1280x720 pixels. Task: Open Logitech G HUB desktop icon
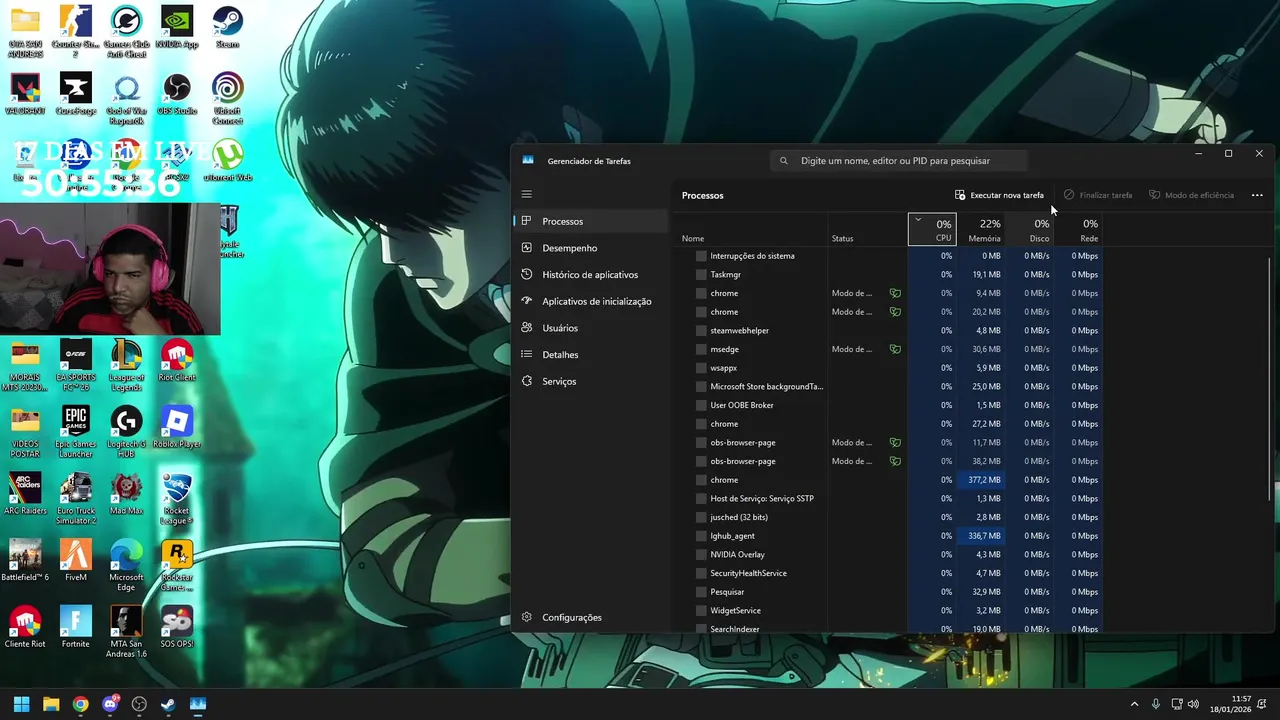(x=126, y=432)
